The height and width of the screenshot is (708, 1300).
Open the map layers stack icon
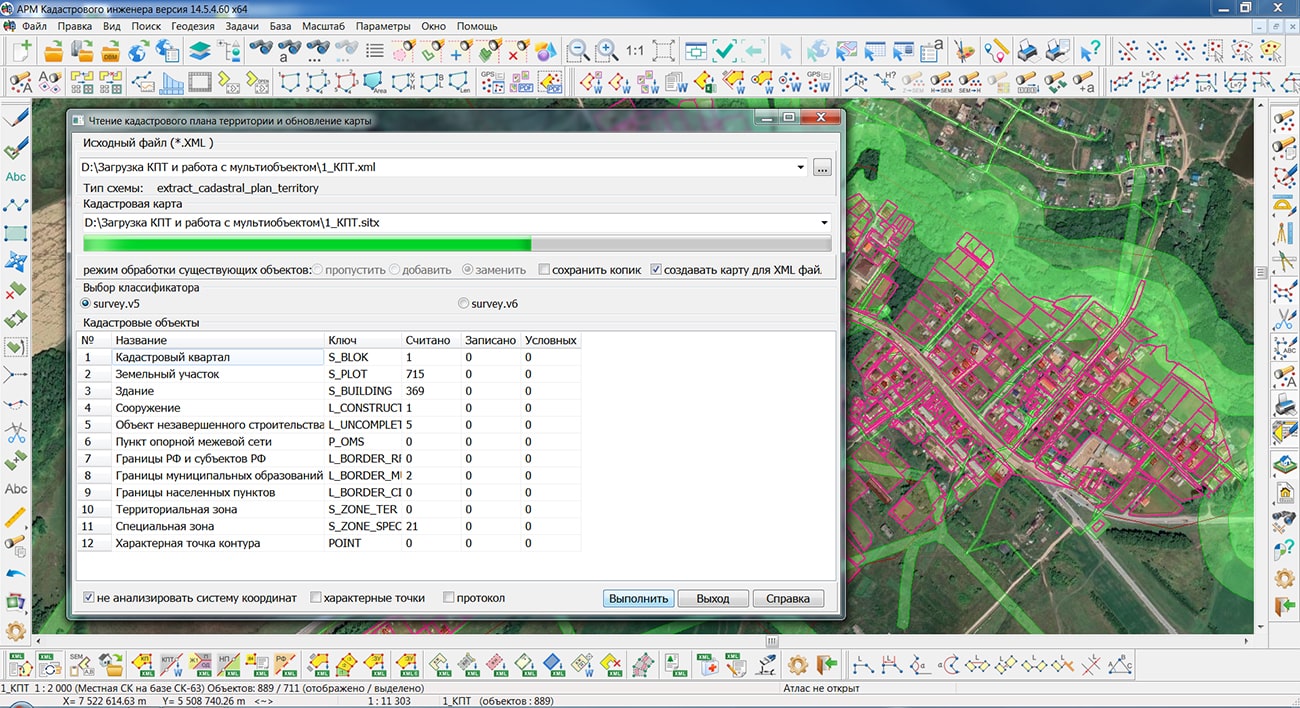[x=200, y=50]
